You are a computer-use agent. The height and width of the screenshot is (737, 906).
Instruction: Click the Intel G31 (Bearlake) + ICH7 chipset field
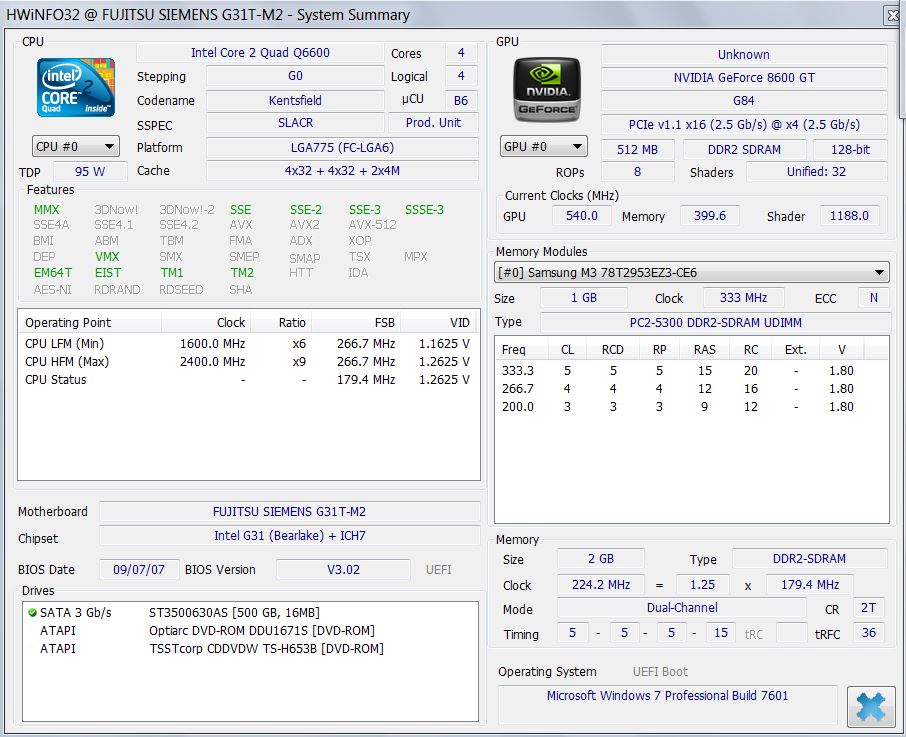coord(289,535)
